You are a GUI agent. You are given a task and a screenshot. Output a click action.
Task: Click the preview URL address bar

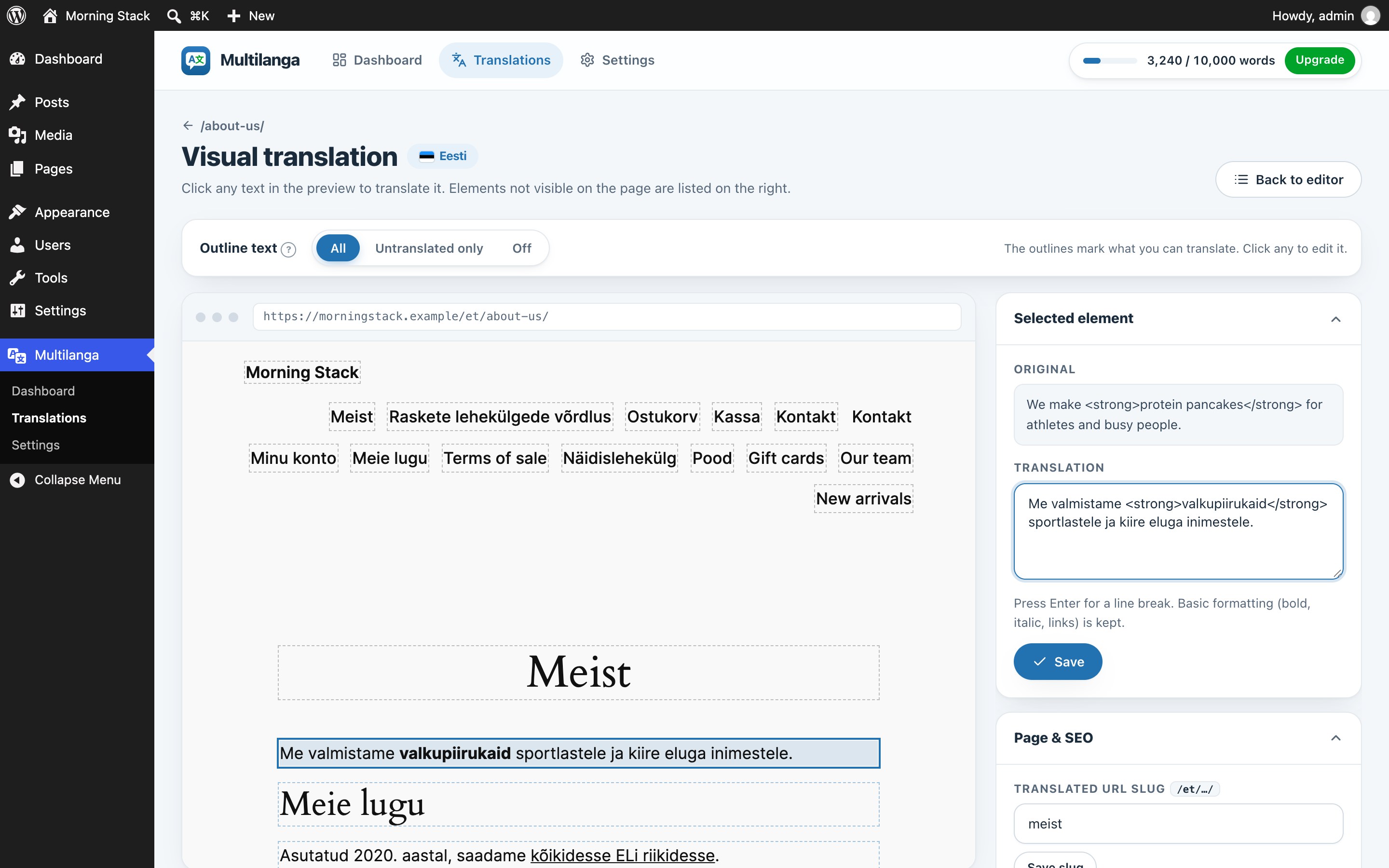(607, 317)
